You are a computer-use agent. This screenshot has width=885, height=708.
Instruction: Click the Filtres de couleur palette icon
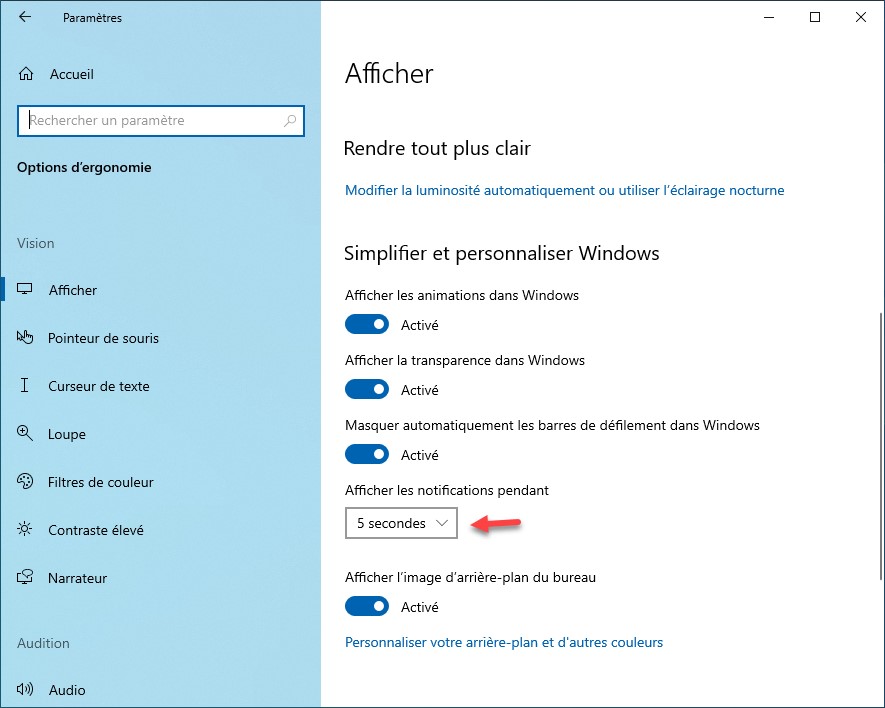coord(26,482)
